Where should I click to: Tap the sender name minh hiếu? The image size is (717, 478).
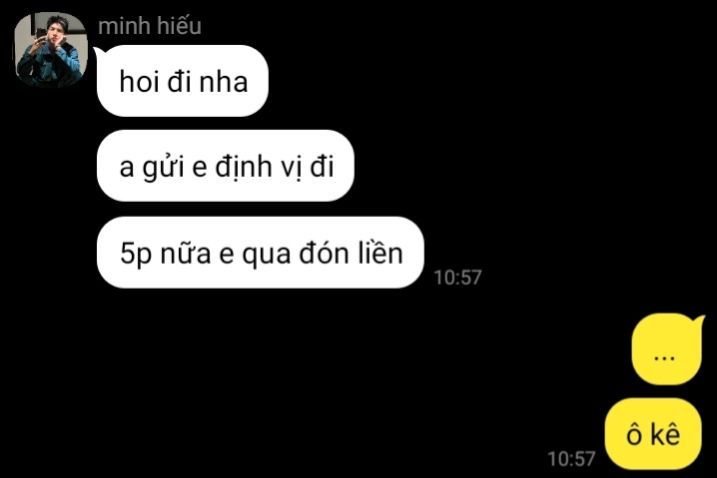150,25
